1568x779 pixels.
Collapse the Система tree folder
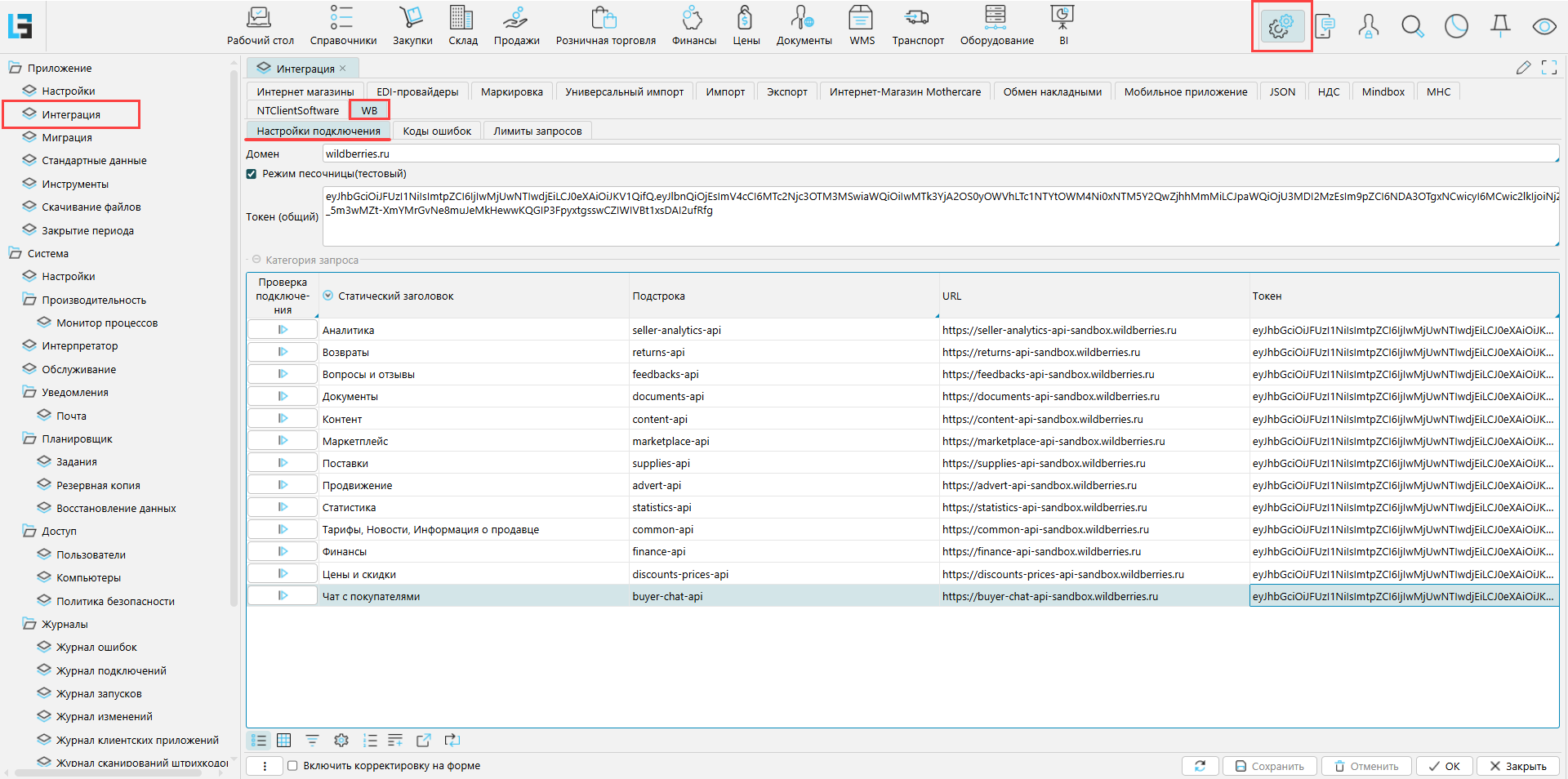tap(15, 254)
